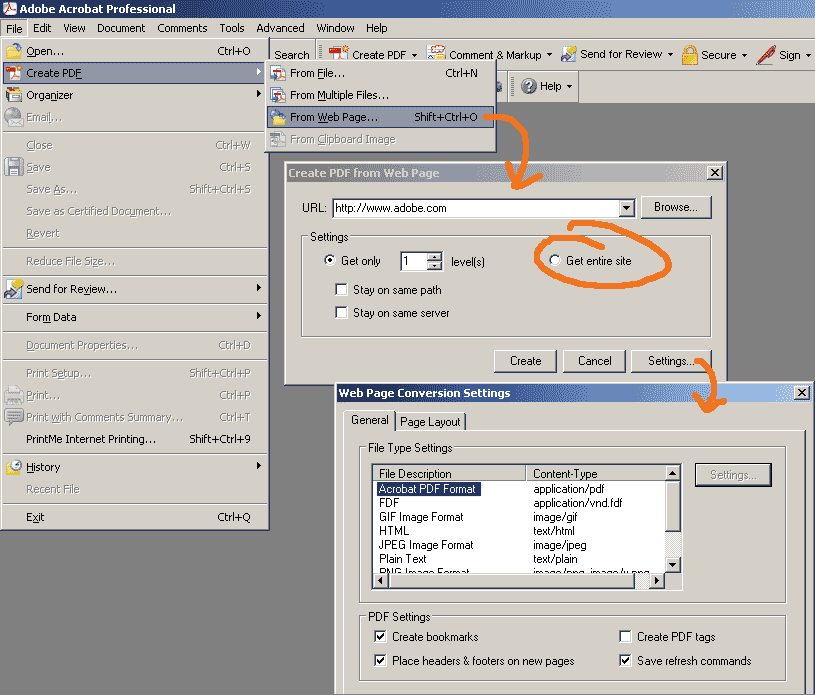Click the levels number input field
The height and width of the screenshot is (695, 815).
(x=414, y=260)
